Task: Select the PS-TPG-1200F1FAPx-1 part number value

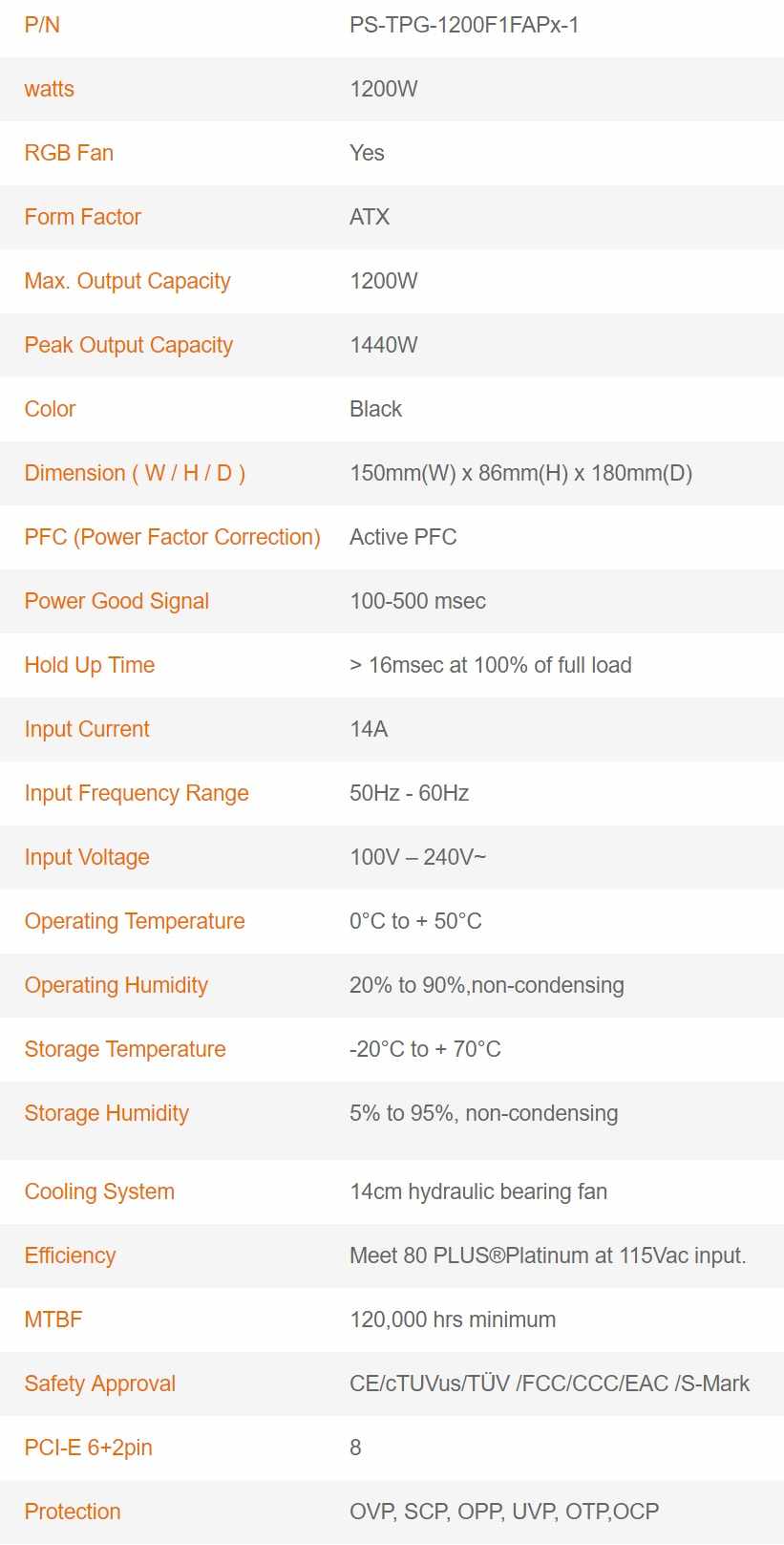Action: [x=464, y=25]
